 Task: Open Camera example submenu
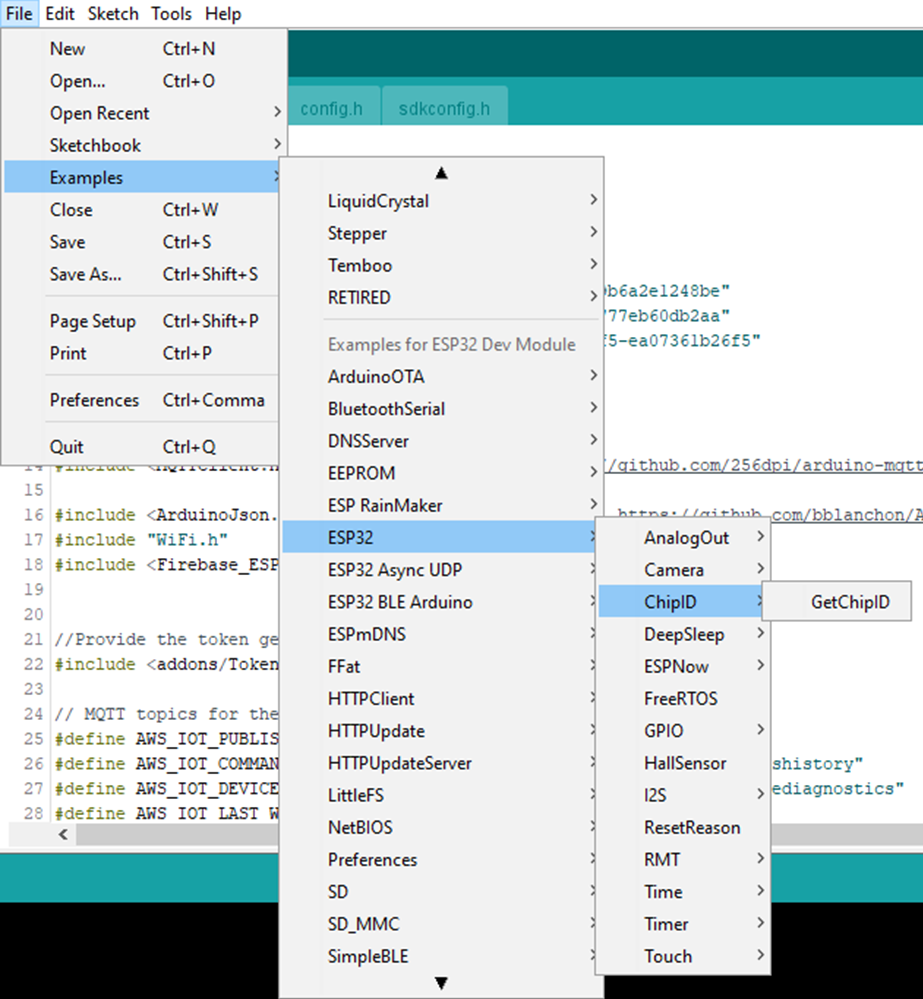click(x=683, y=570)
